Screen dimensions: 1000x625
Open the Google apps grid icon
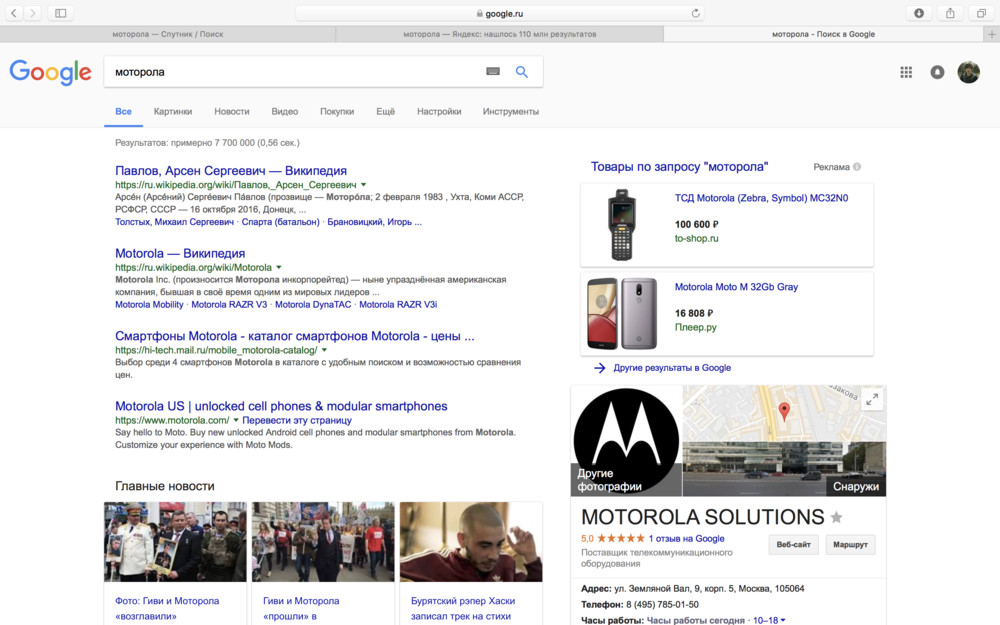click(x=906, y=72)
